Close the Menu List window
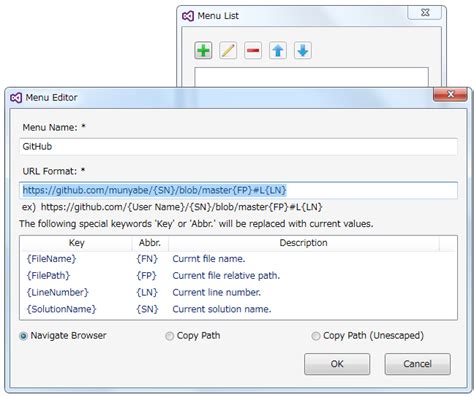 [425, 13]
